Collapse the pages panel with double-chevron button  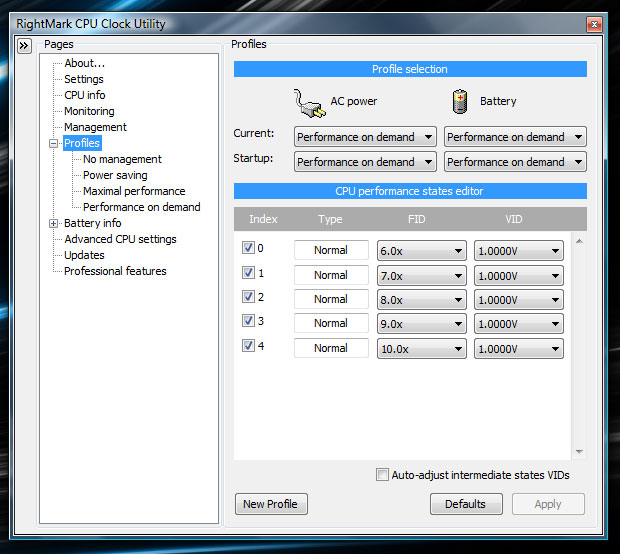(24, 46)
